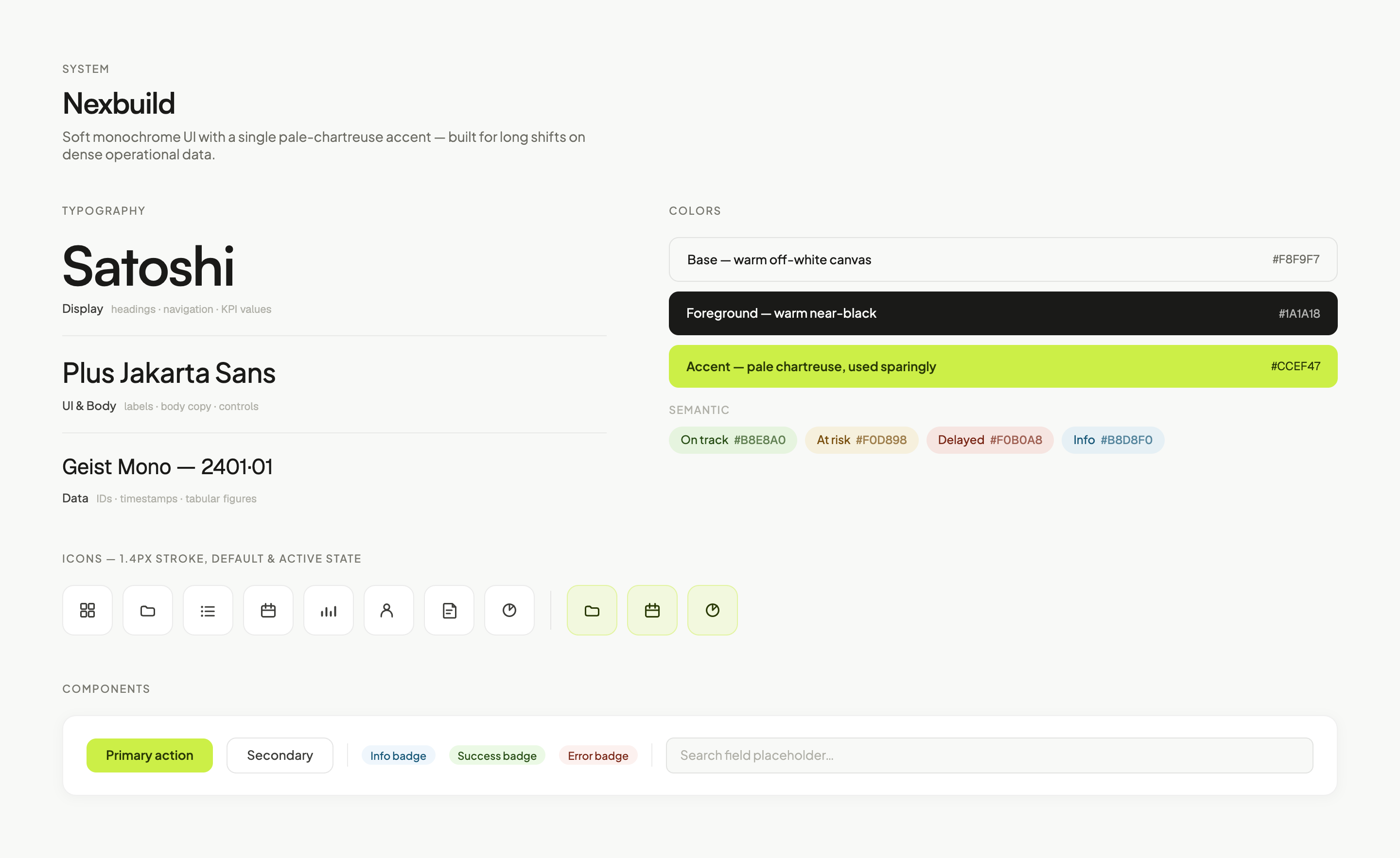Screen dimensions: 1400x858
Task: Select the Foreground near-black swatch
Action: coord(1003,313)
